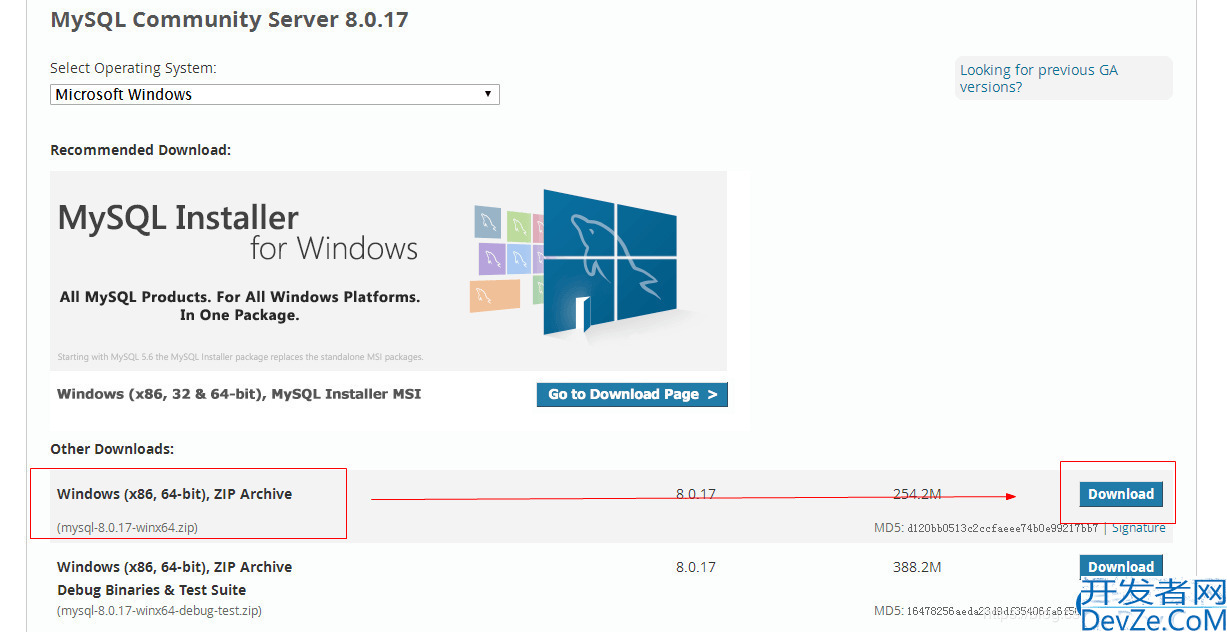
Task: Click the orange dolphin tile in banner
Action: coord(494,295)
